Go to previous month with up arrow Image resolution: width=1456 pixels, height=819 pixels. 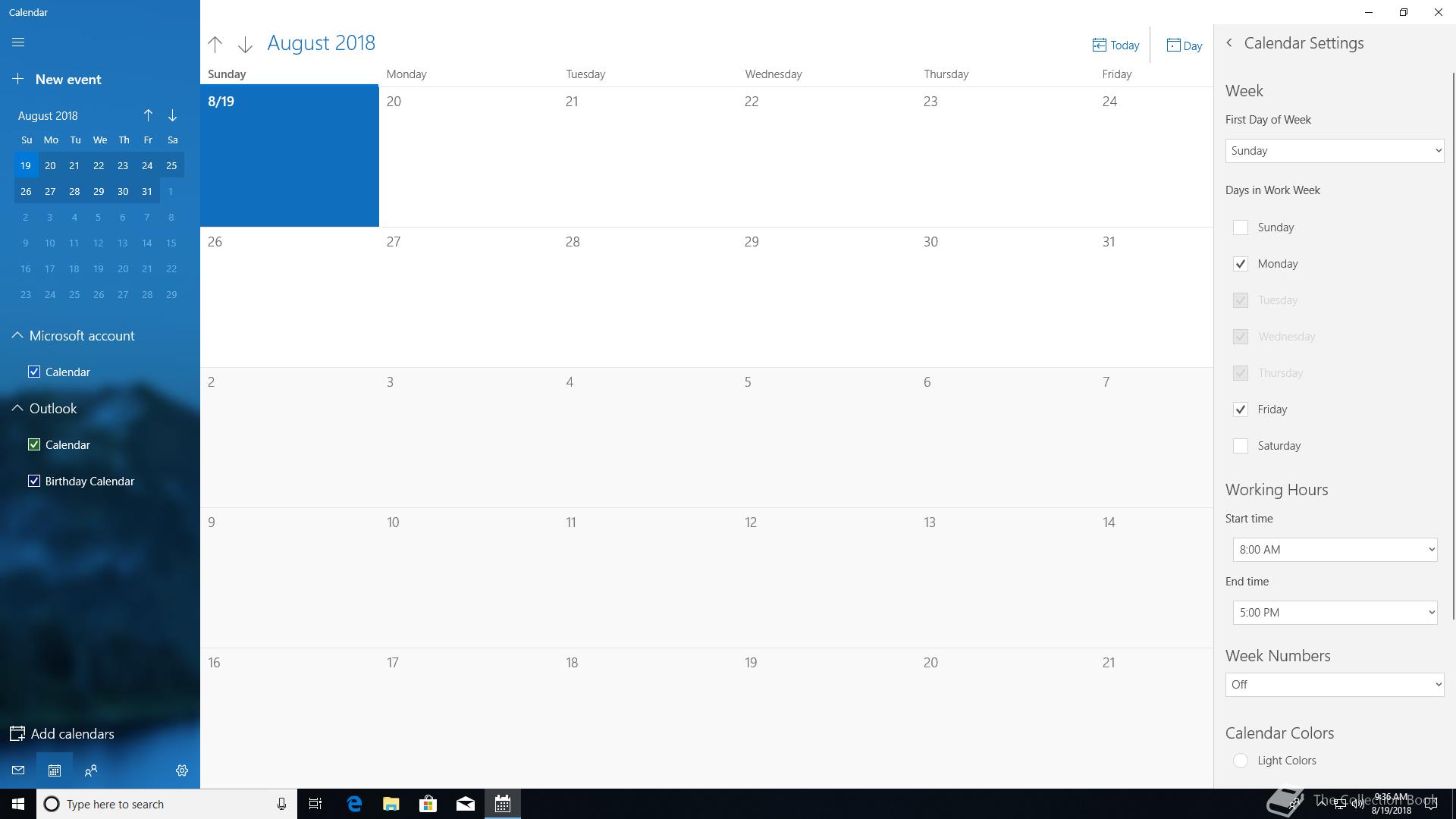tap(215, 45)
